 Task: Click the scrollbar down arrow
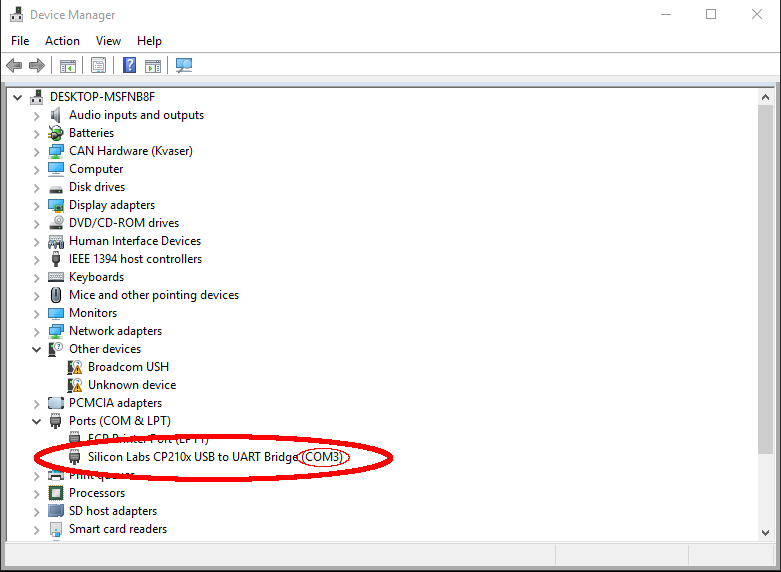click(x=766, y=532)
